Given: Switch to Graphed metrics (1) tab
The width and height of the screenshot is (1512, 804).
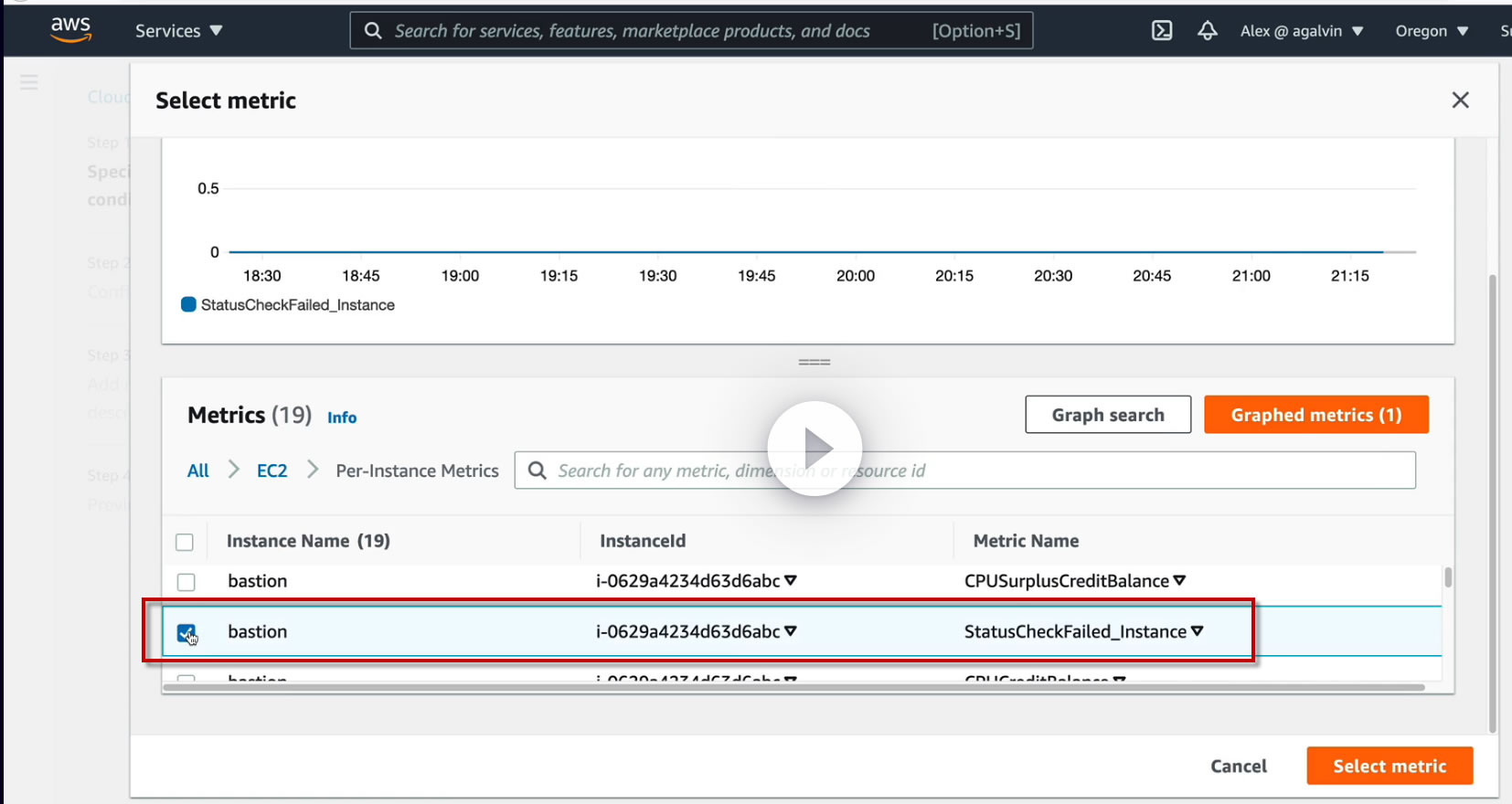Looking at the screenshot, I should (1315, 415).
